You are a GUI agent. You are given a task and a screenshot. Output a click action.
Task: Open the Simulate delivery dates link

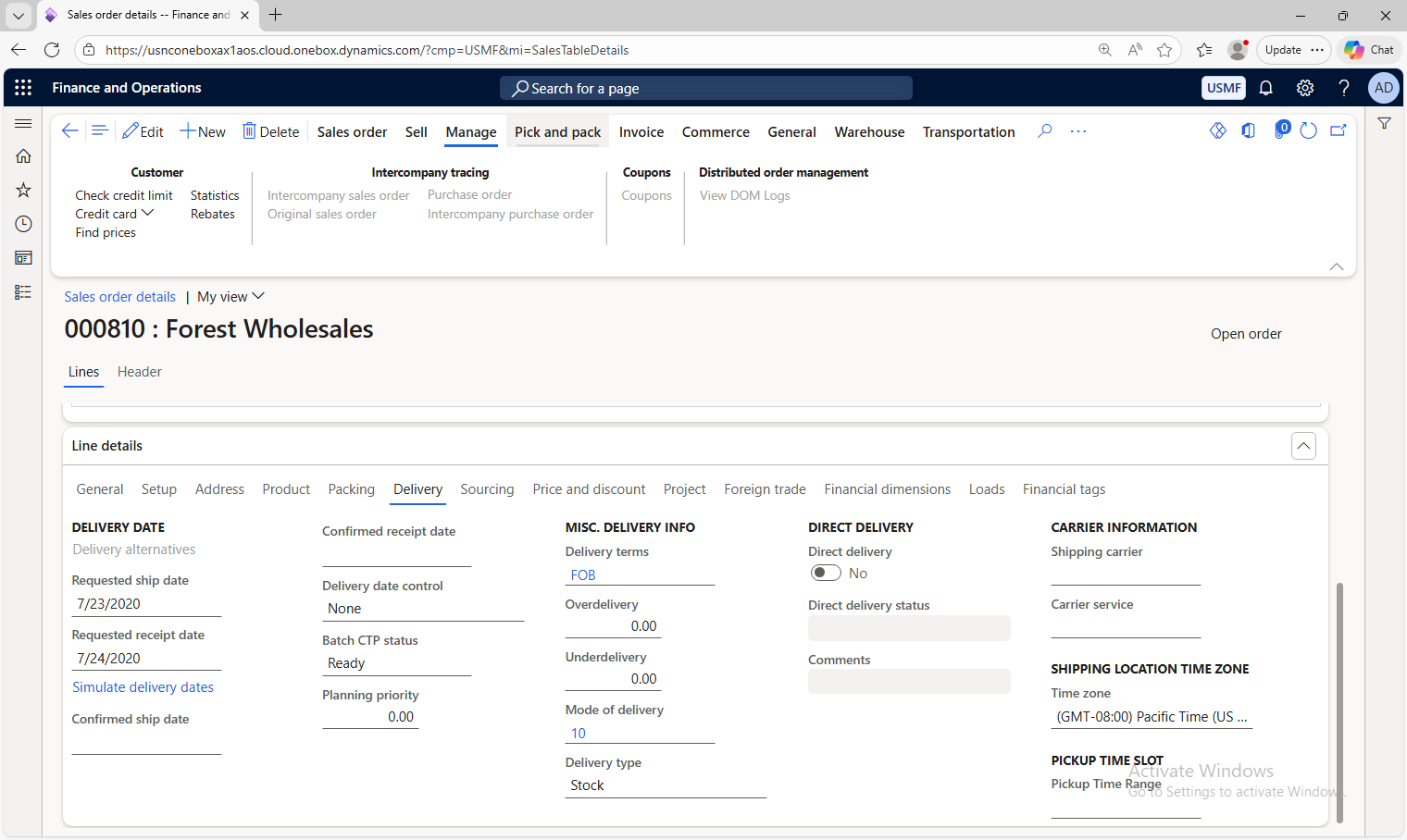143,687
